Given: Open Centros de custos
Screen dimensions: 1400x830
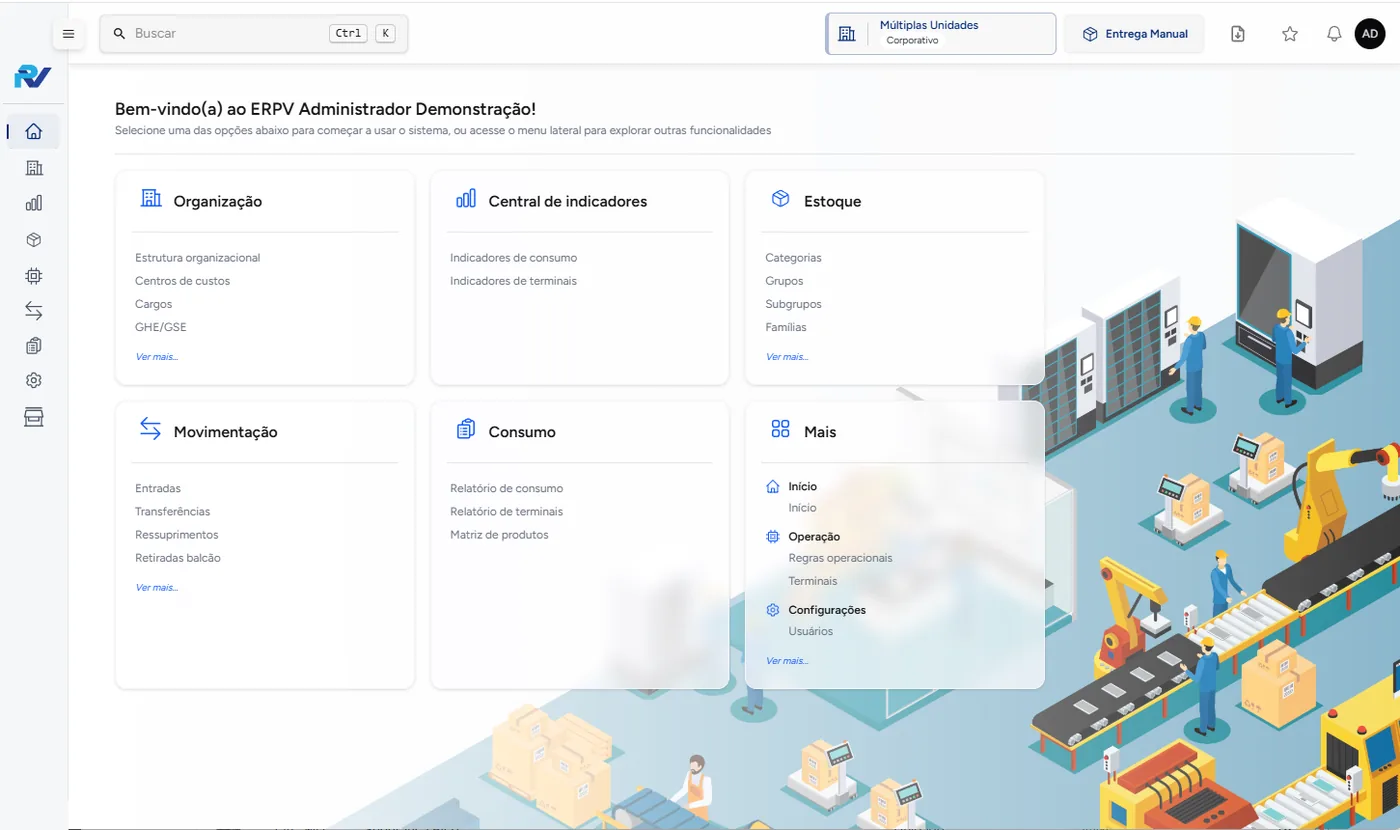Looking at the screenshot, I should coord(183,281).
